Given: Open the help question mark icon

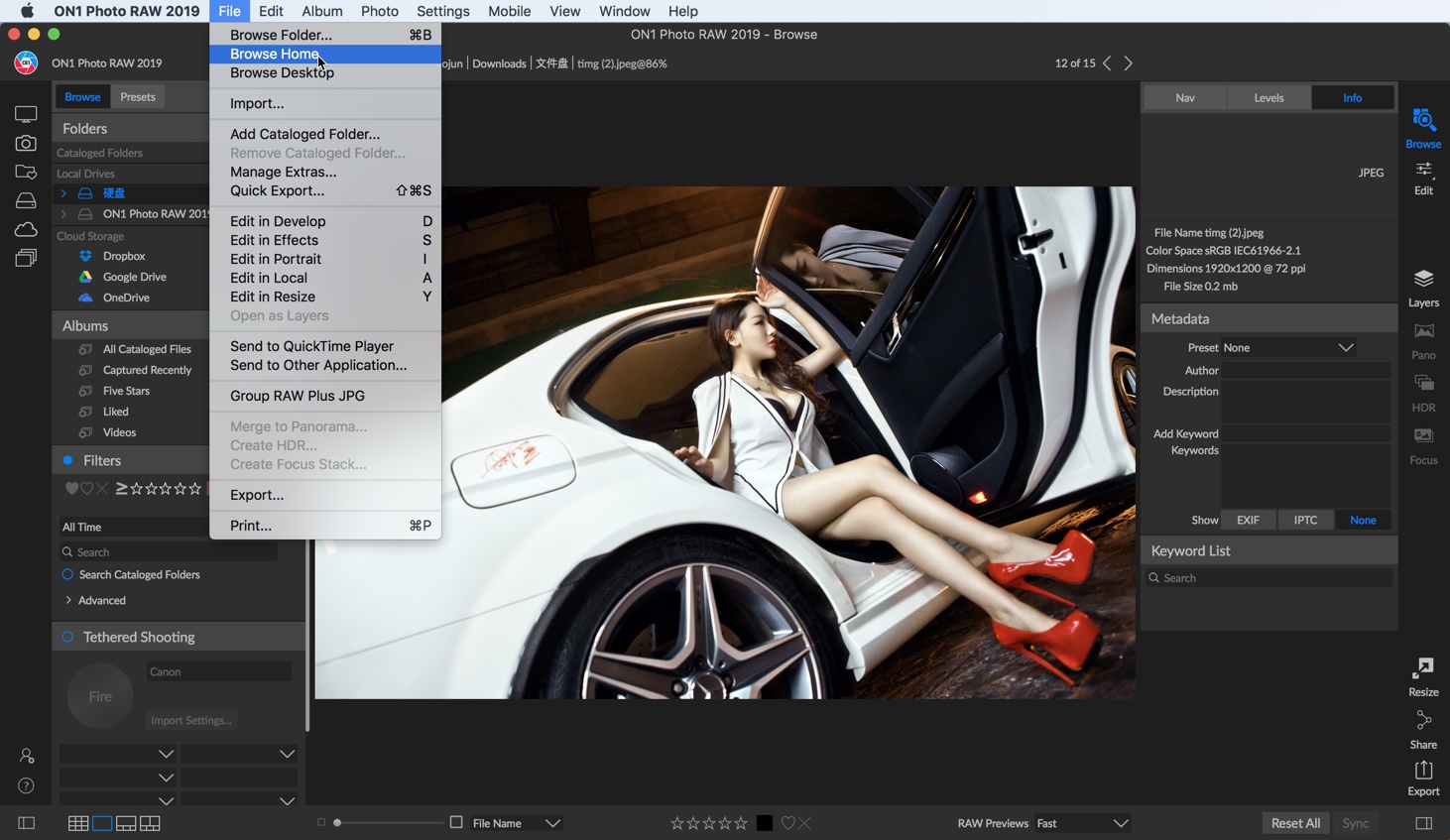Looking at the screenshot, I should [27, 786].
